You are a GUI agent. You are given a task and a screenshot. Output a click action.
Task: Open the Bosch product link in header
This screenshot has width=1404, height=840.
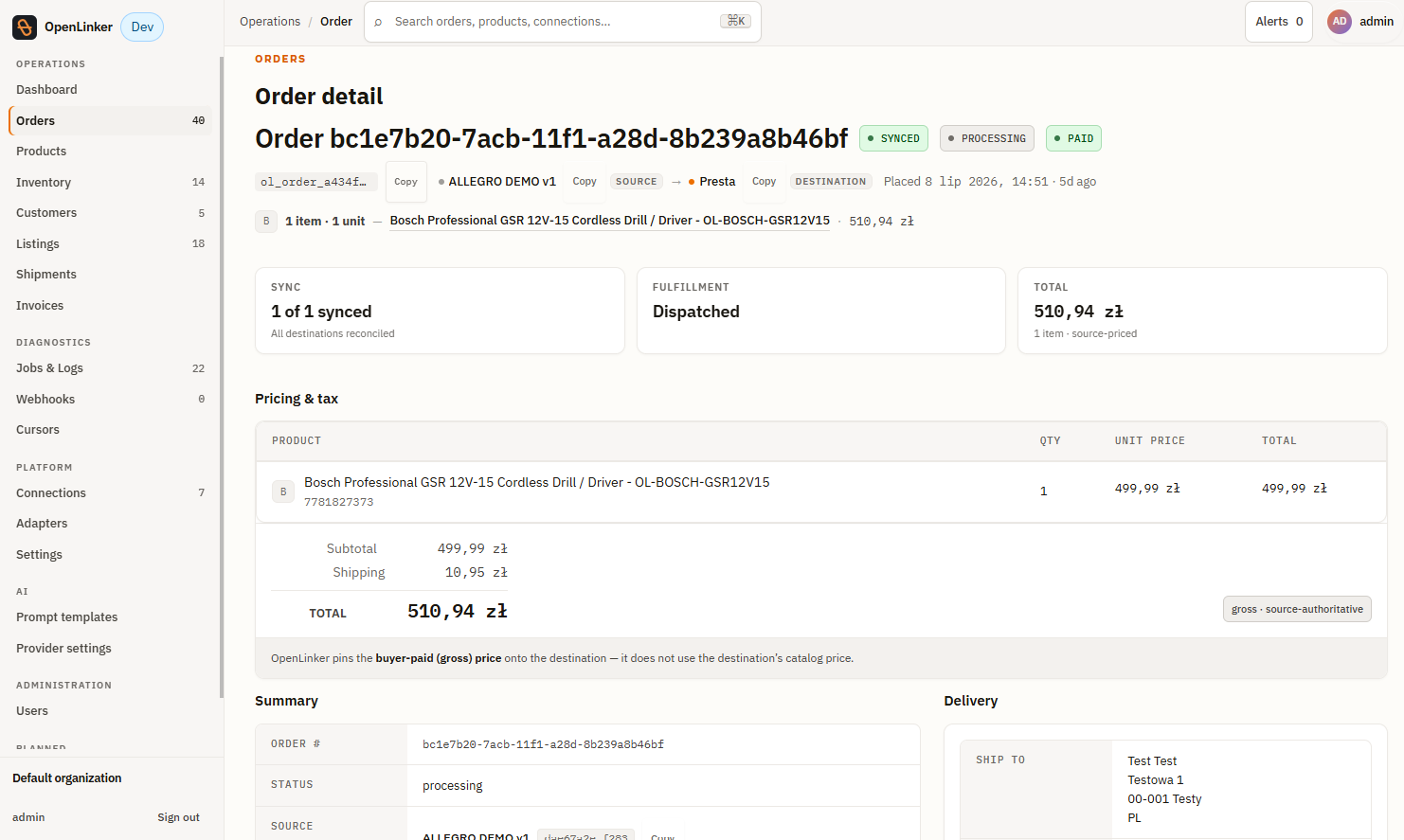[609, 220]
